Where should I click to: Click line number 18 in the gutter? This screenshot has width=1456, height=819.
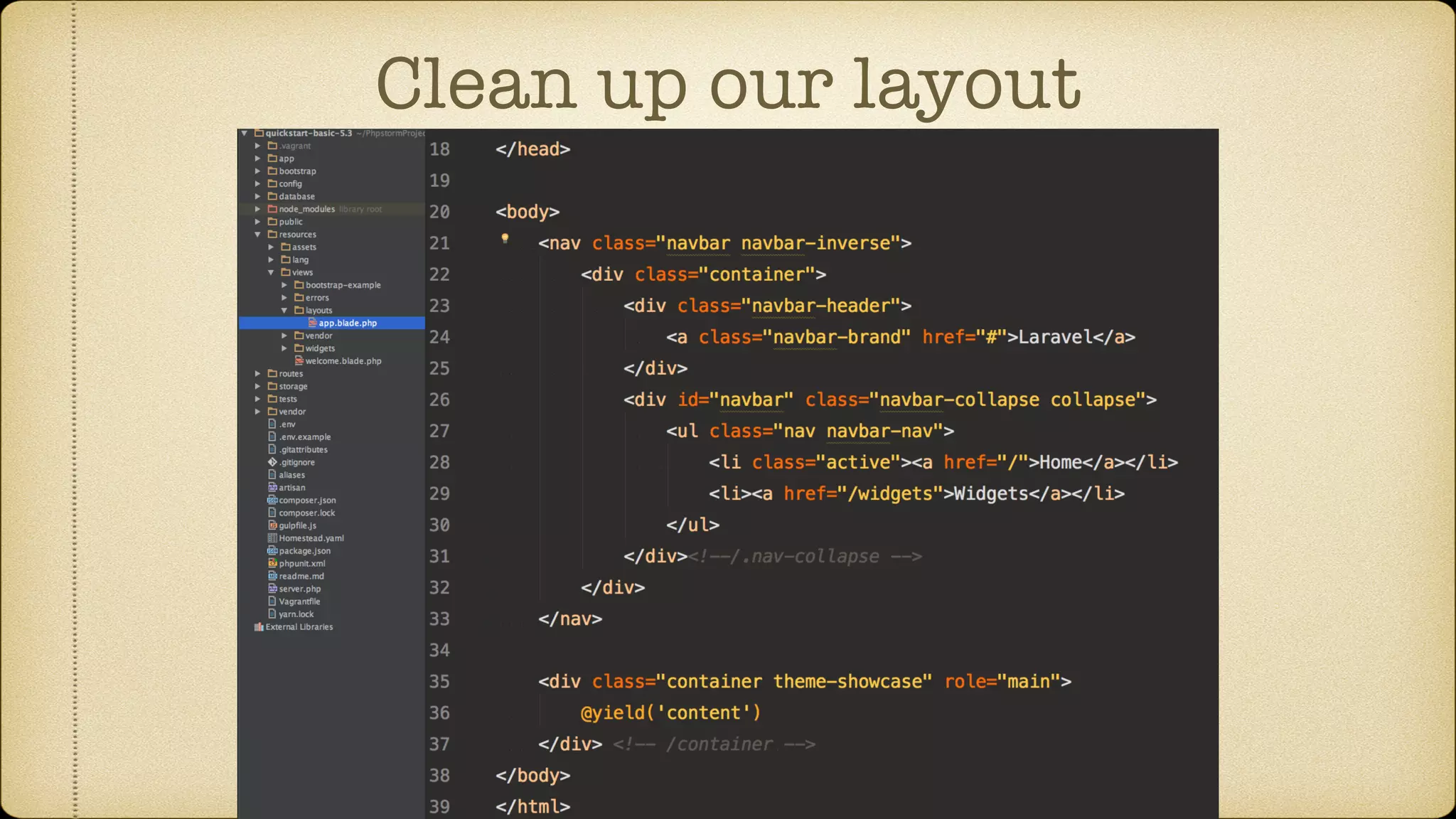(x=439, y=149)
